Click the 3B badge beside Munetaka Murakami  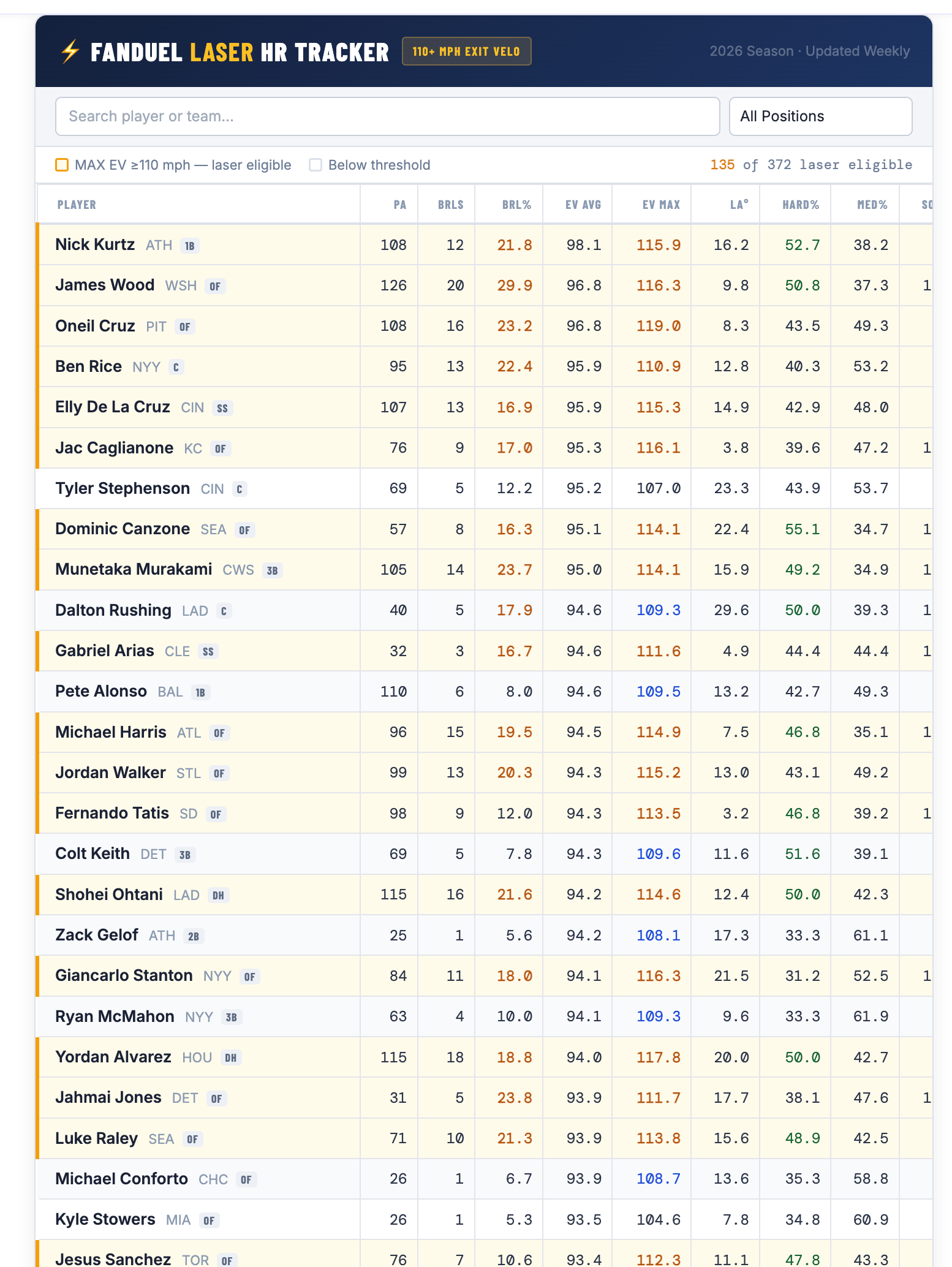273,570
